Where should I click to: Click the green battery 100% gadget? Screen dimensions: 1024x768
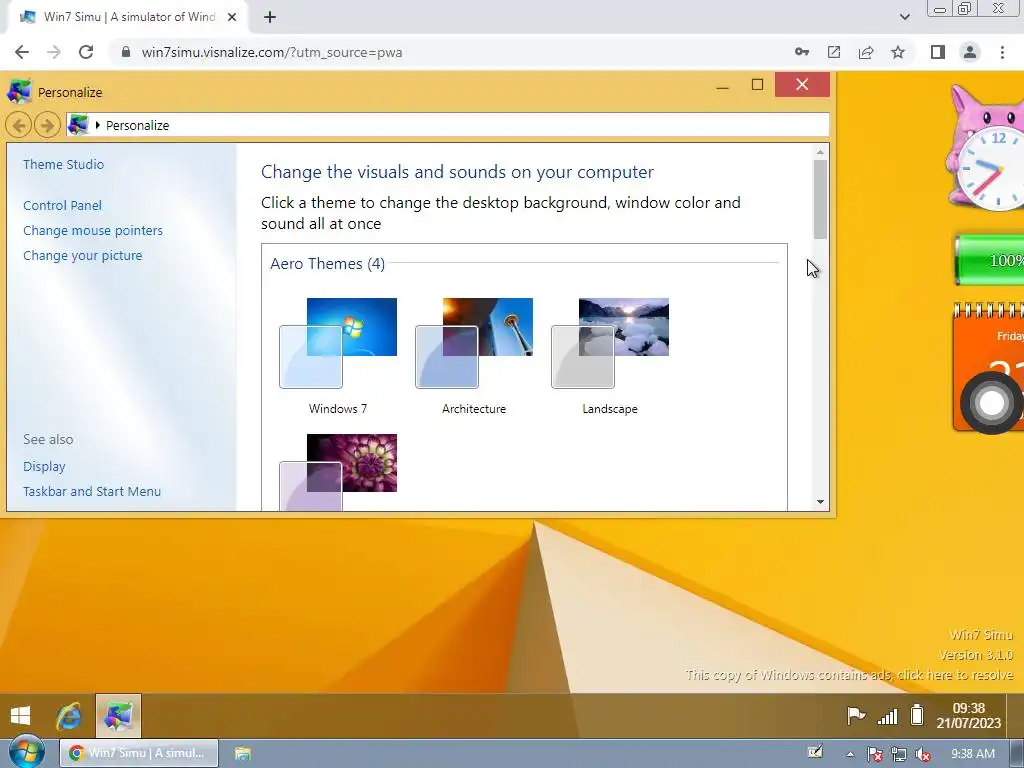(989, 261)
